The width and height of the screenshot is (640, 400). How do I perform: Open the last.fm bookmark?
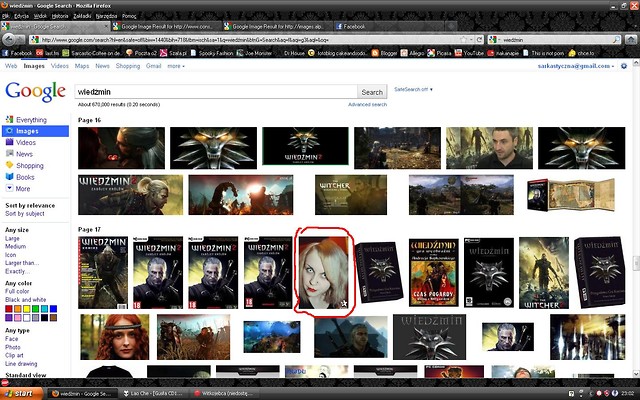(47, 53)
